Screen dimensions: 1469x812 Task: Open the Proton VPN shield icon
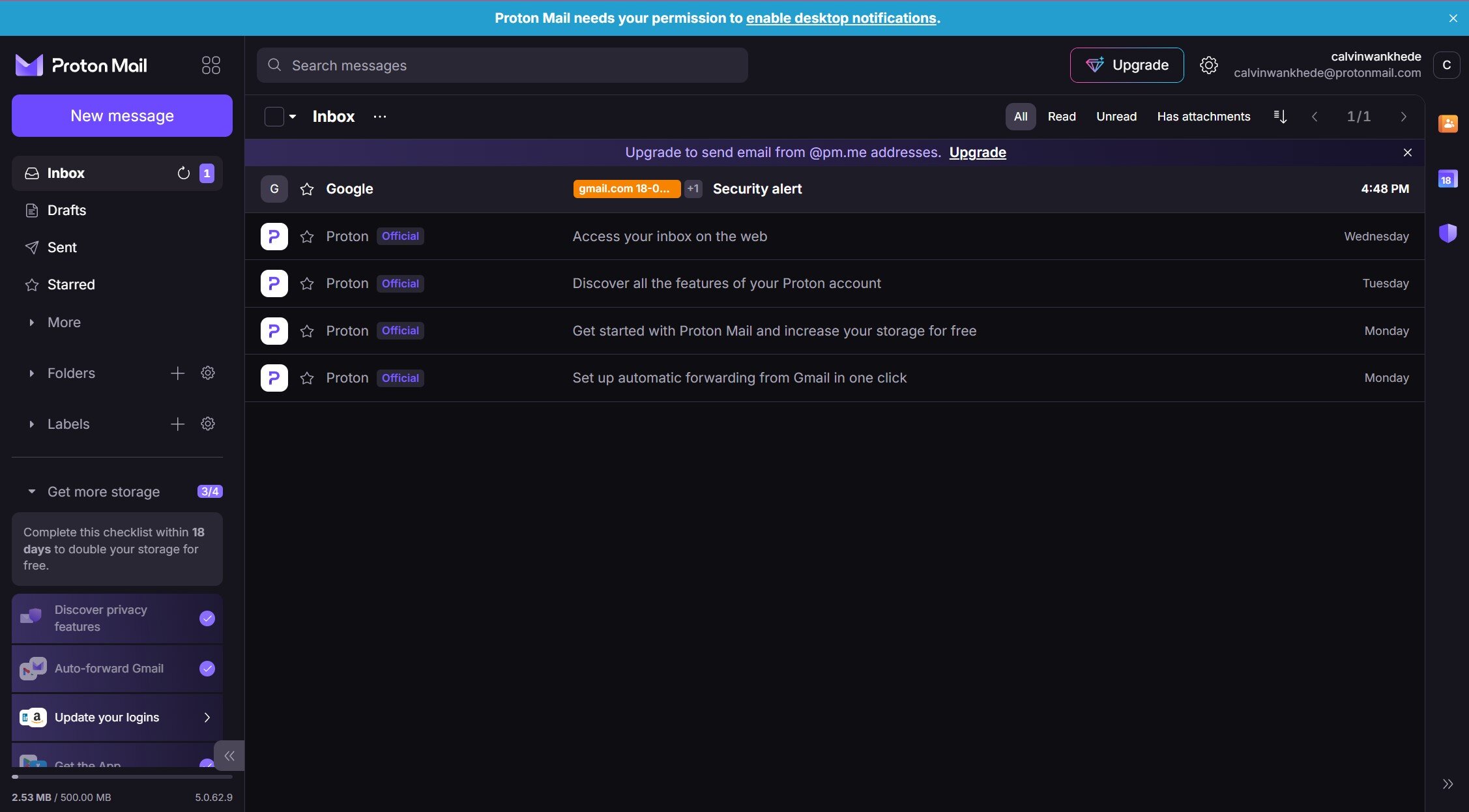coord(1447,233)
